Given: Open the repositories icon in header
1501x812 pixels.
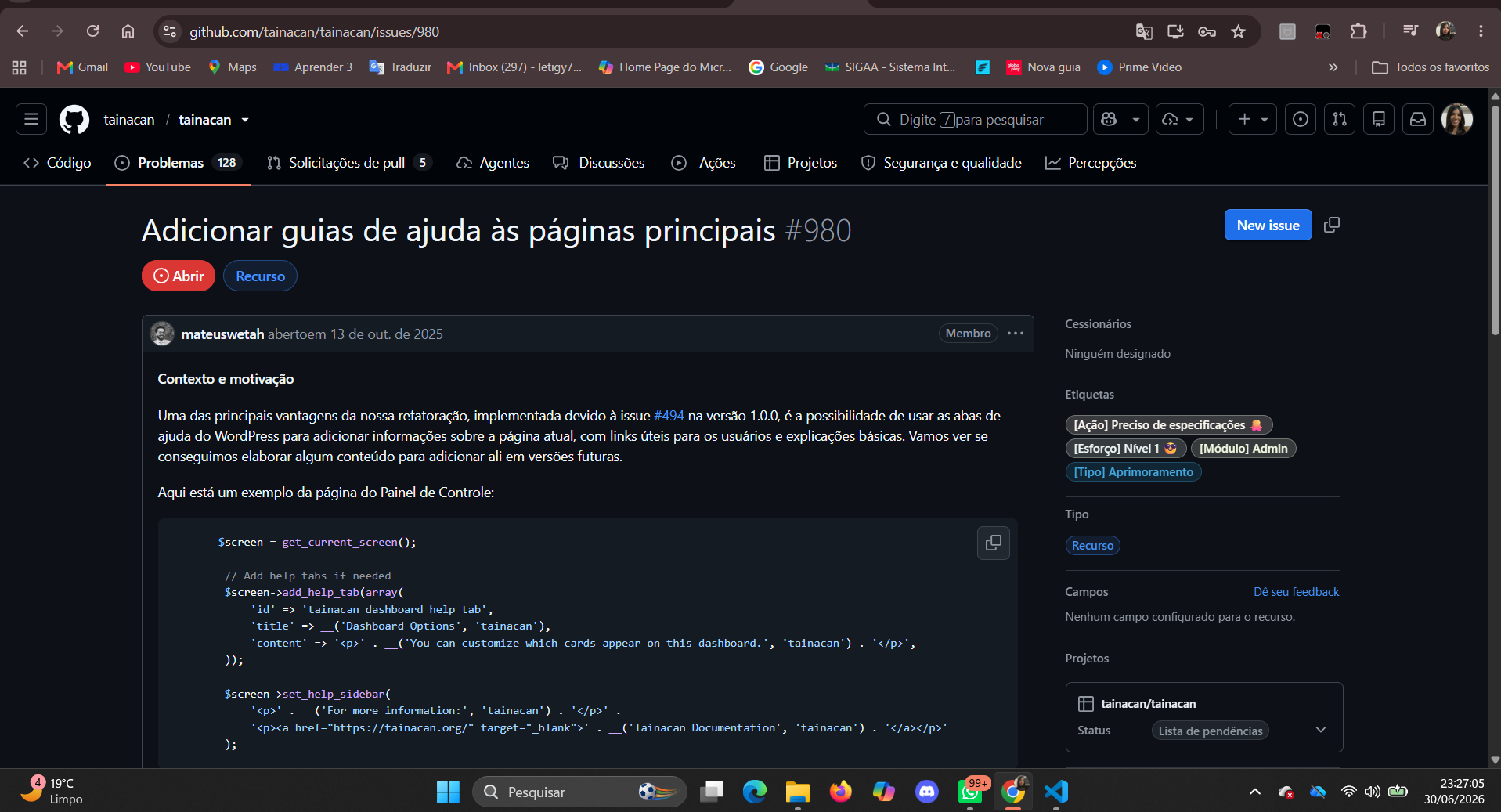Looking at the screenshot, I should tap(1379, 119).
